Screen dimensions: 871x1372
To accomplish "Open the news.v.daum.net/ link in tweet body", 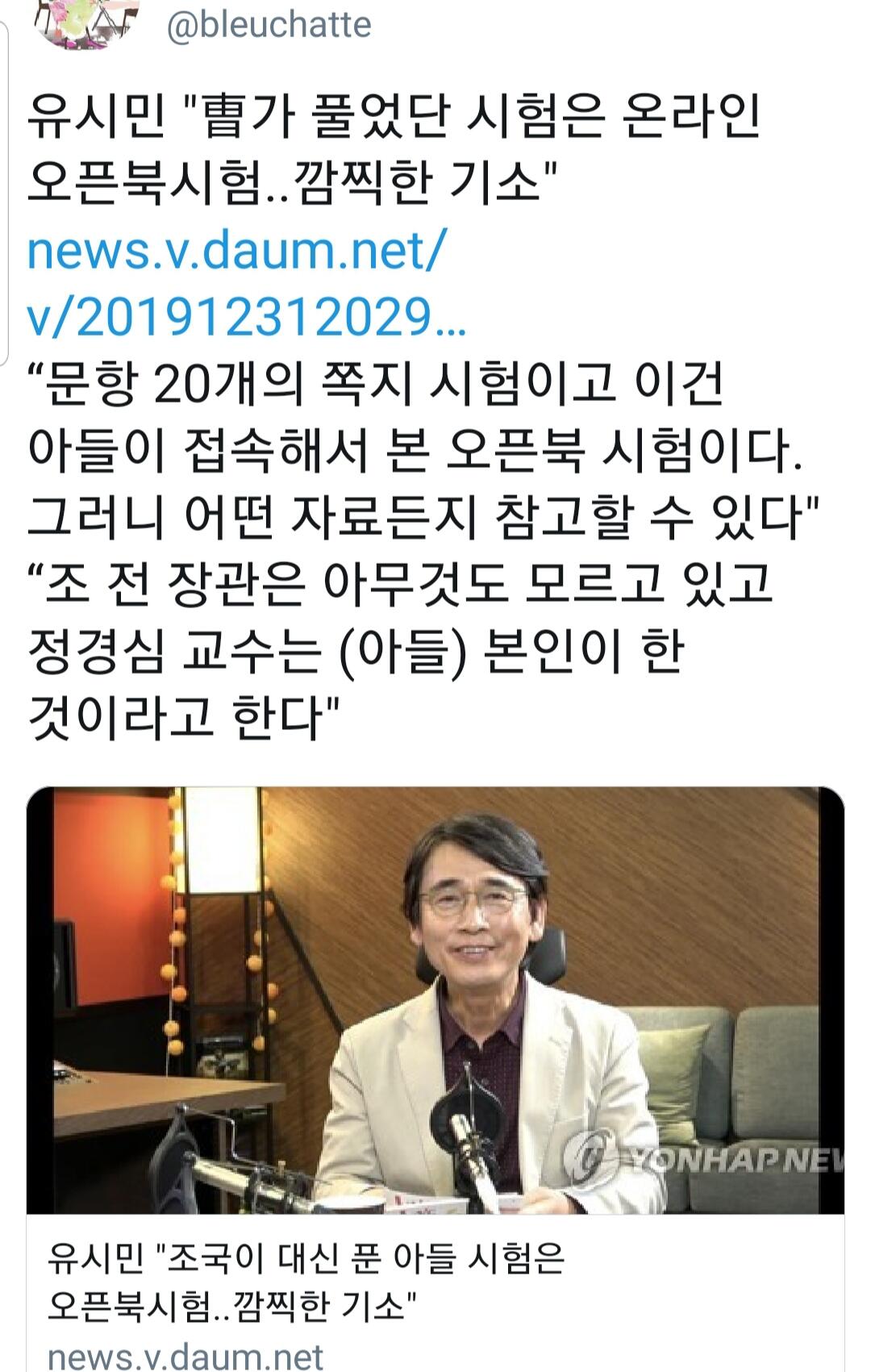I will pyautogui.click(x=235, y=251).
